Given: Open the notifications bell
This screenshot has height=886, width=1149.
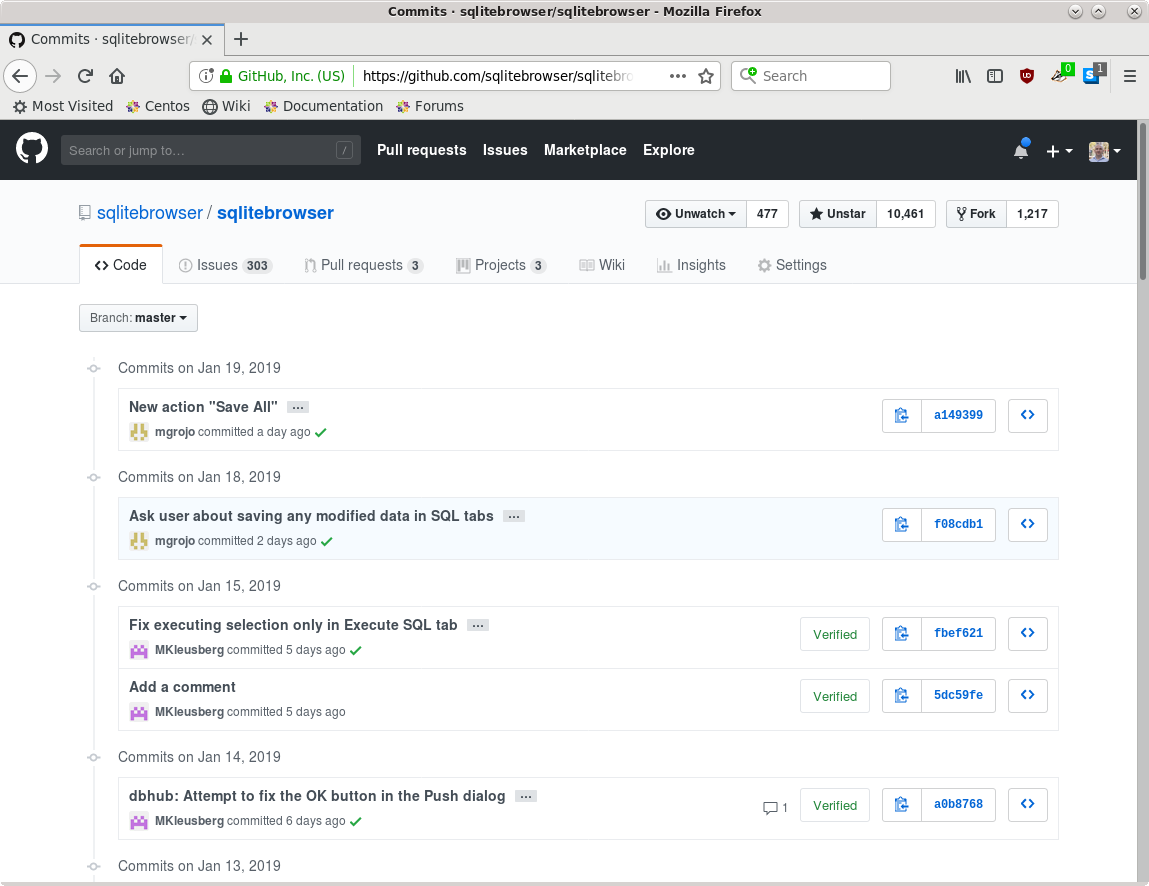Looking at the screenshot, I should click(x=1020, y=150).
